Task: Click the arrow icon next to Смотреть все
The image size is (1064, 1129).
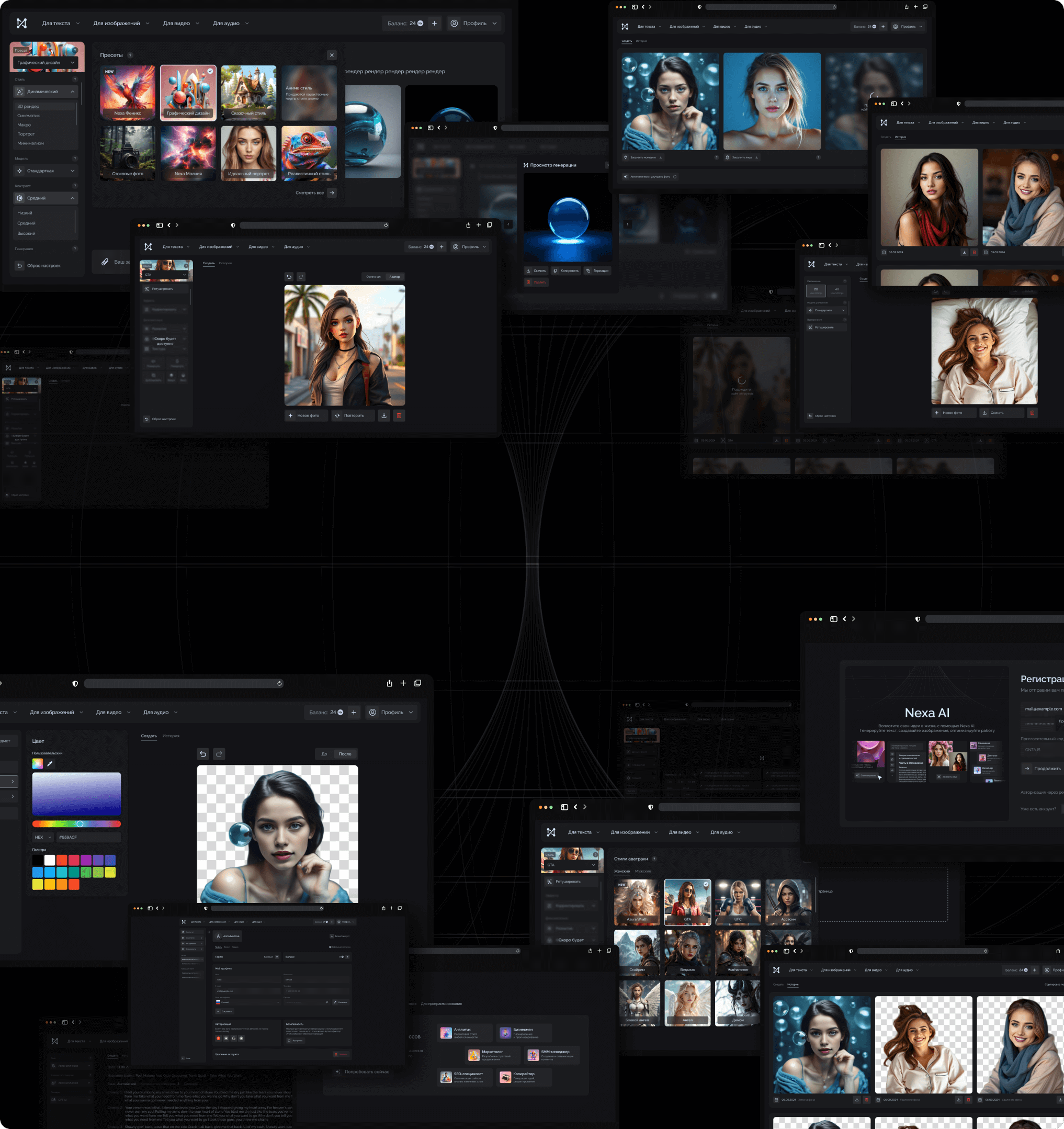Action: 332,193
